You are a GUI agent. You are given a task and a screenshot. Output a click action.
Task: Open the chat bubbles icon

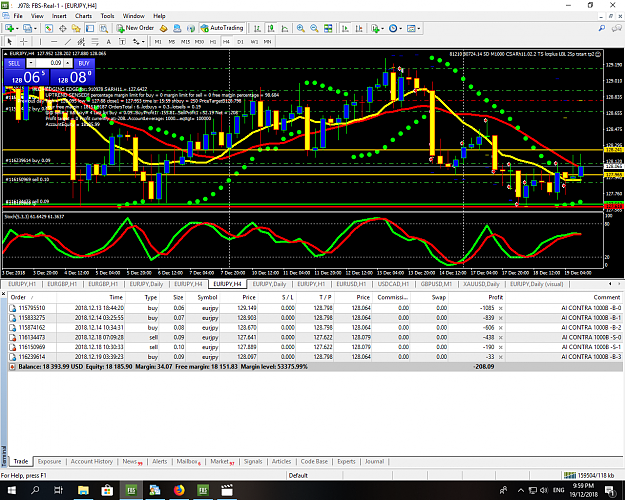pyautogui.click(x=616, y=28)
